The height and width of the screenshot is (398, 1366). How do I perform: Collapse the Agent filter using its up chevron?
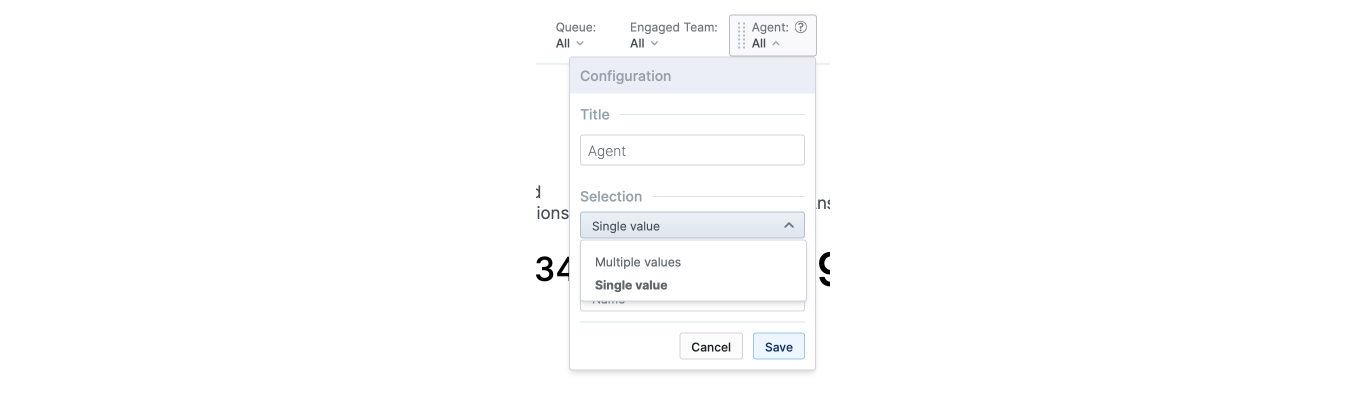[776, 44]
